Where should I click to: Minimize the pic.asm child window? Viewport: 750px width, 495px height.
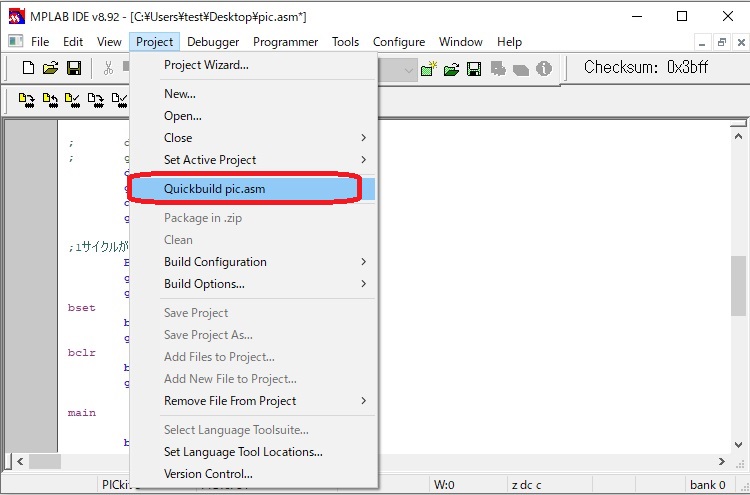[x=702, y=43]
